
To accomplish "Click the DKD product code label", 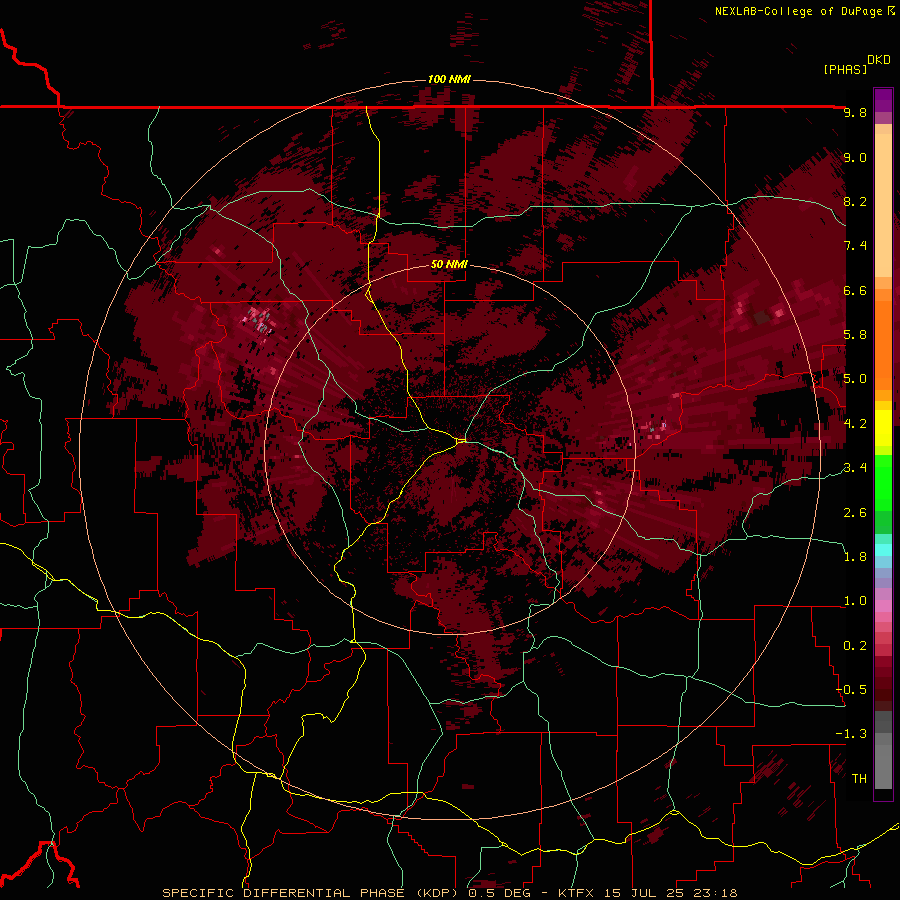I will pyautogui.click(x=879, y=60).
